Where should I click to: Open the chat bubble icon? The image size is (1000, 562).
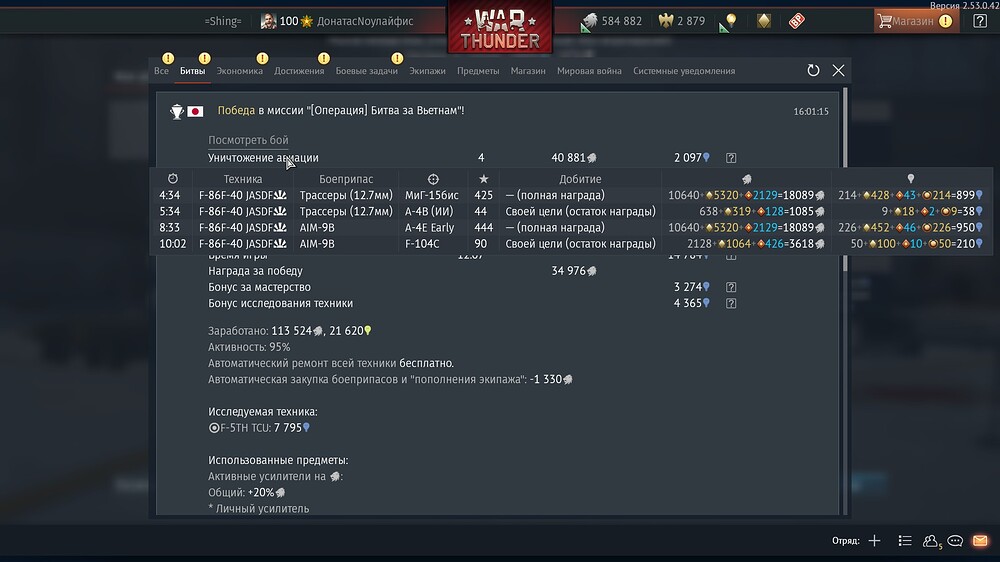(955, 541)
